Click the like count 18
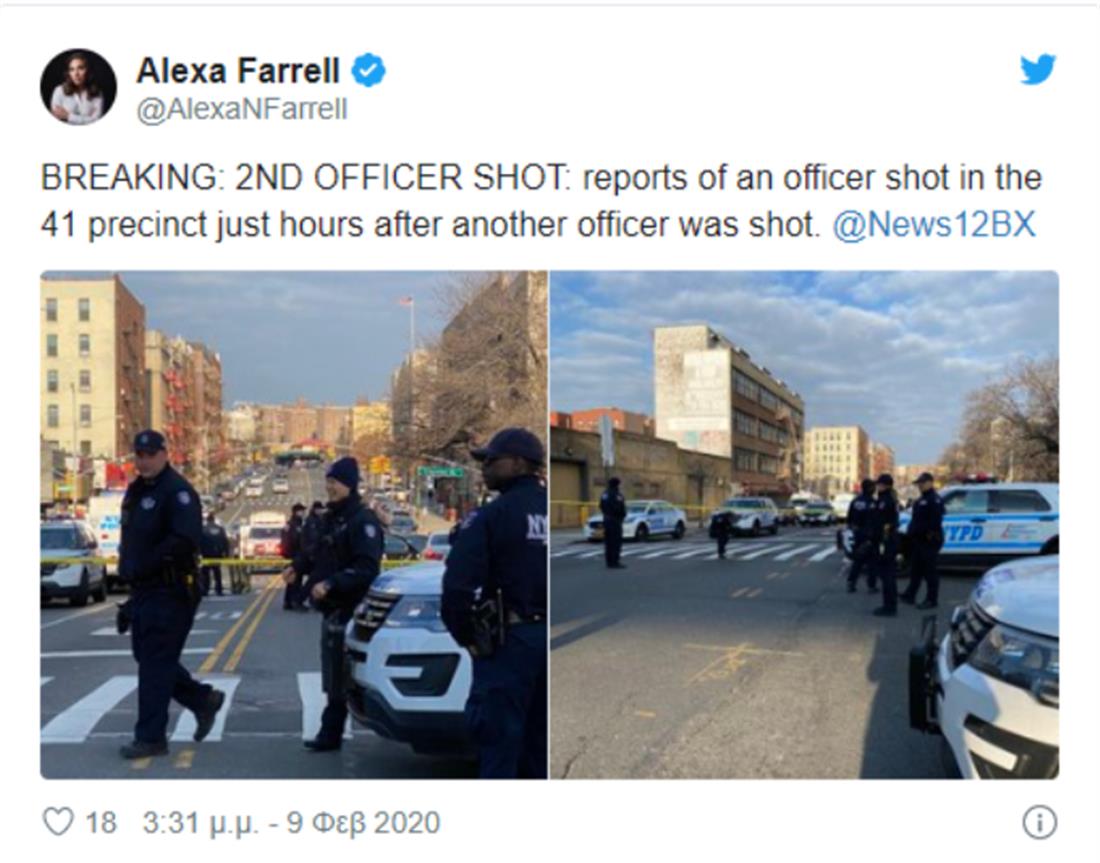 tap(100, 823)
